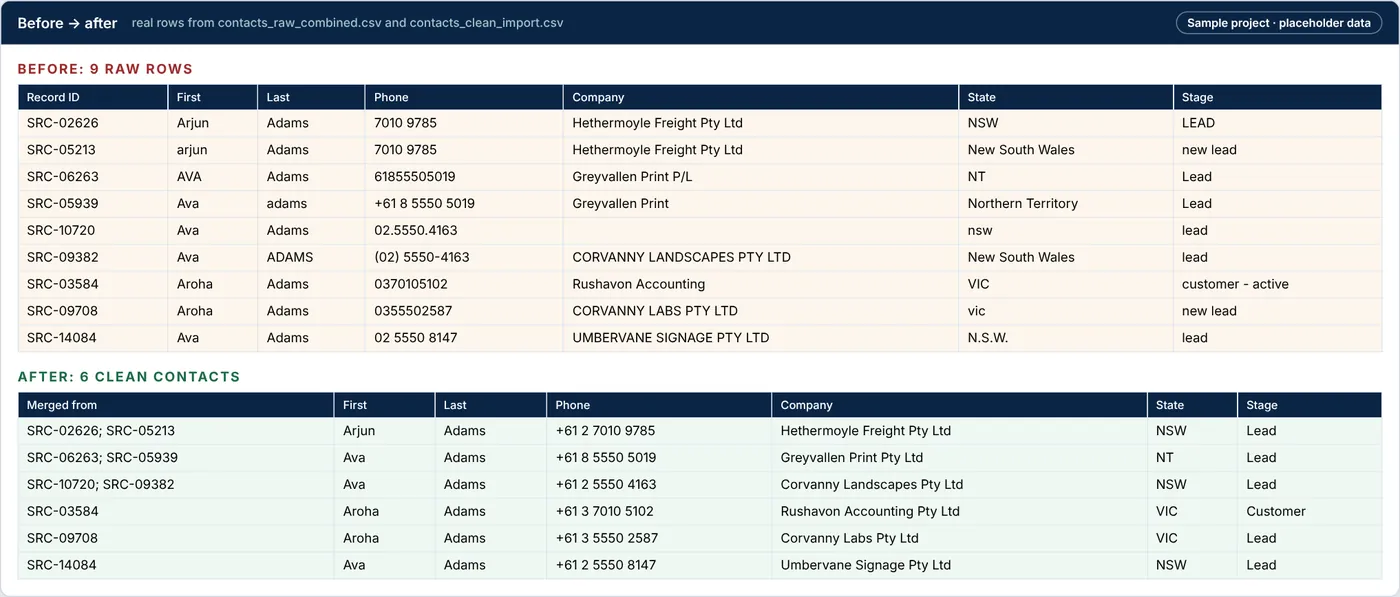Select the SRC-05939 raw record cell
The width and height of the screenshot is (1400, 597).
pos(93,204)
